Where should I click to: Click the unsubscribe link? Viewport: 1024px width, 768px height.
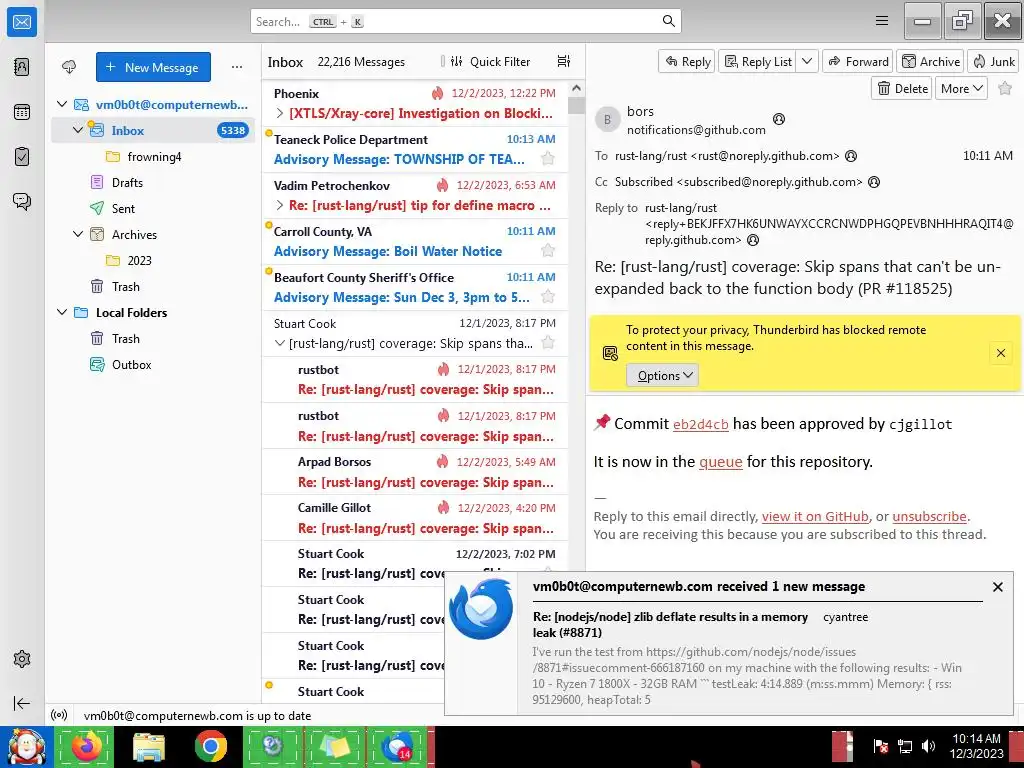pyautogui.click(x=929, y=516)
